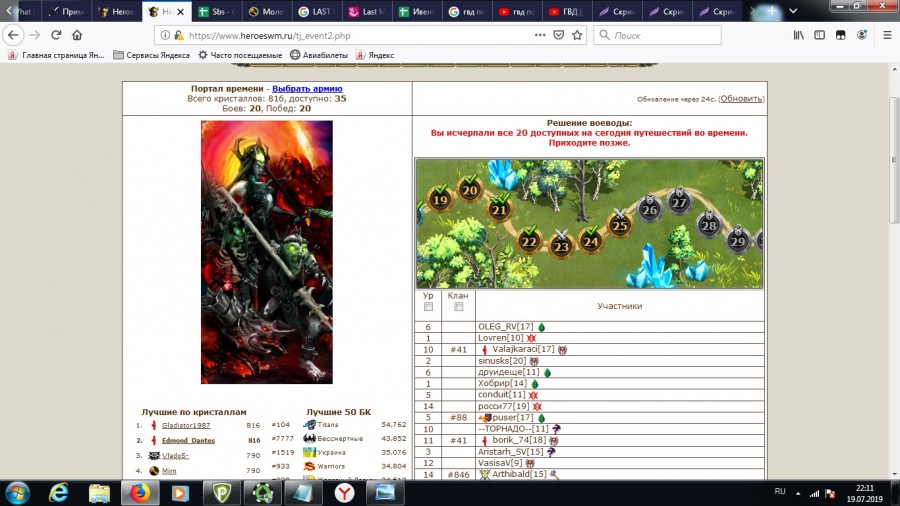Click level node 20 on the map
Viewport: 900px width, 506px height.
(470, 189)
